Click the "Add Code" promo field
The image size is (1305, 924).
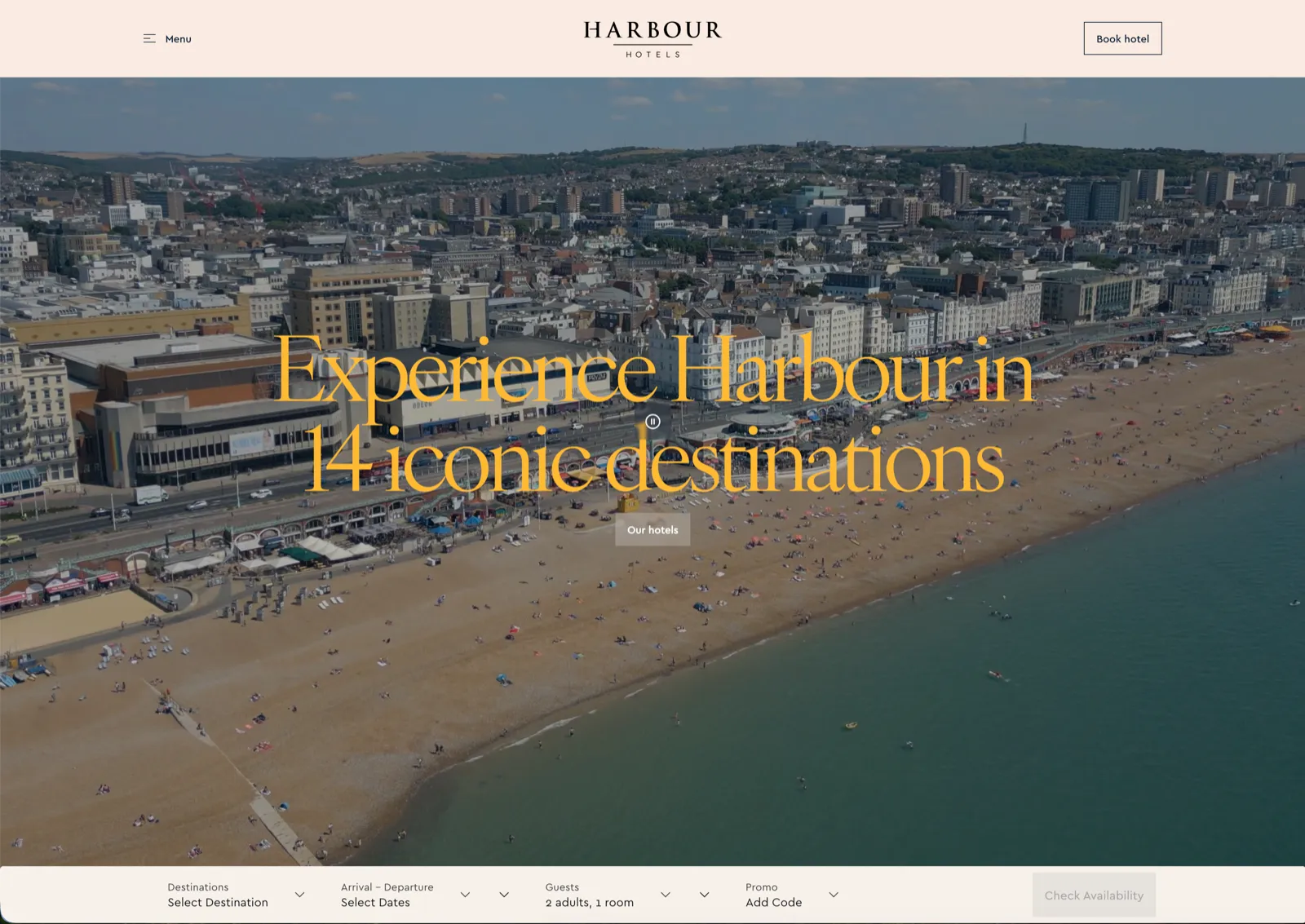click(x=773, y=902)
